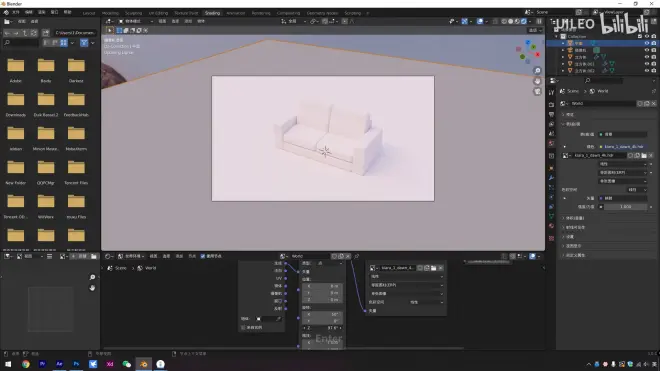Screen dimensions: 660x371
Task: Toggle the Use Nodes checkbox in node editor
Action: [203, 256]
